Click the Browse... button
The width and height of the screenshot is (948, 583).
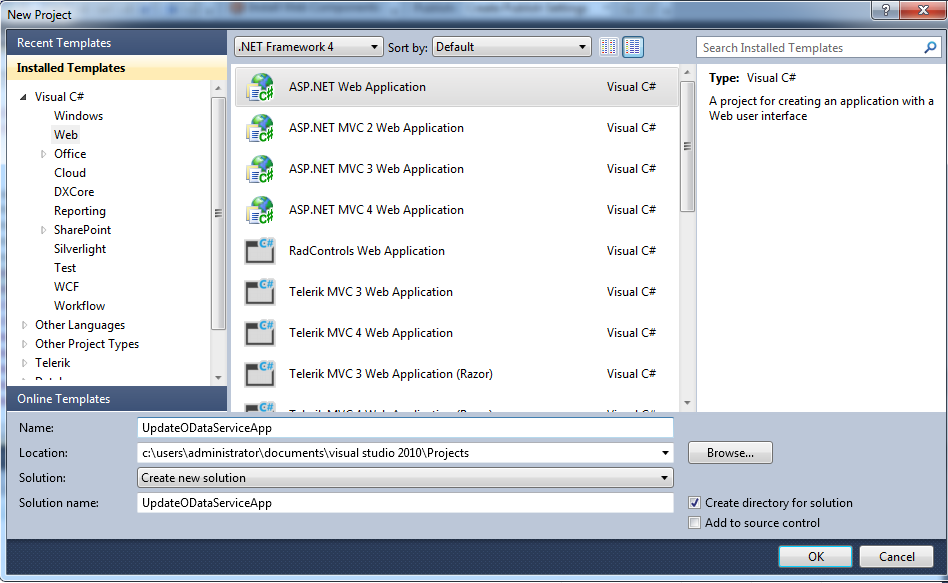[730, 453]
